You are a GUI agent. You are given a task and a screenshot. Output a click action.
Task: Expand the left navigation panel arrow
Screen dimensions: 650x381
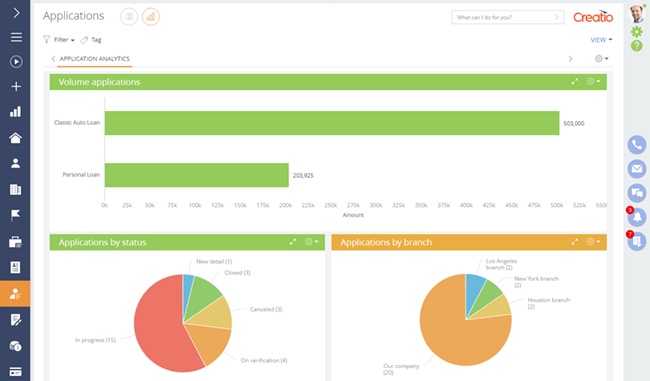(16, 13)
